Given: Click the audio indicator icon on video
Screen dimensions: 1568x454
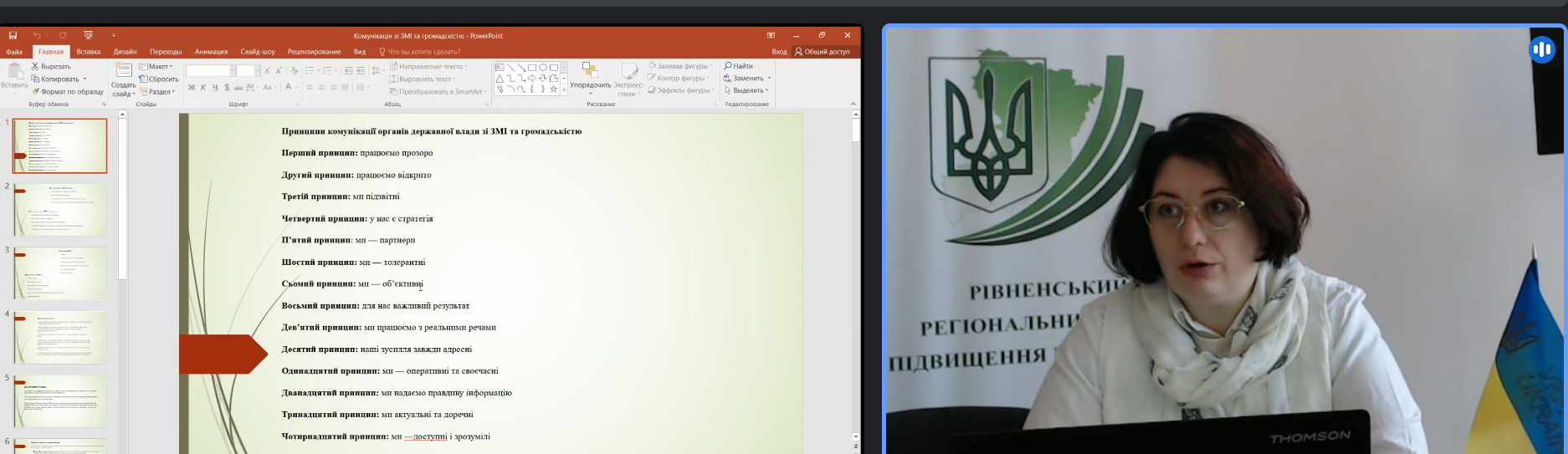Looking at the screenshot, I should point(1541,50).
